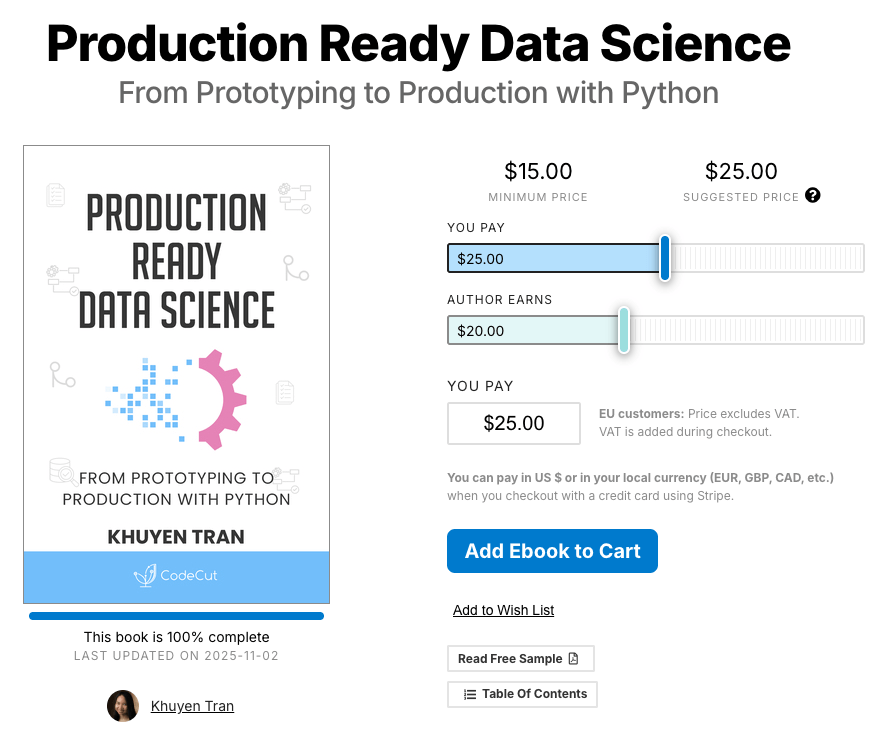Click the Add Ebook to Cart button
The image size is (891, 732).
coord(552,551)
